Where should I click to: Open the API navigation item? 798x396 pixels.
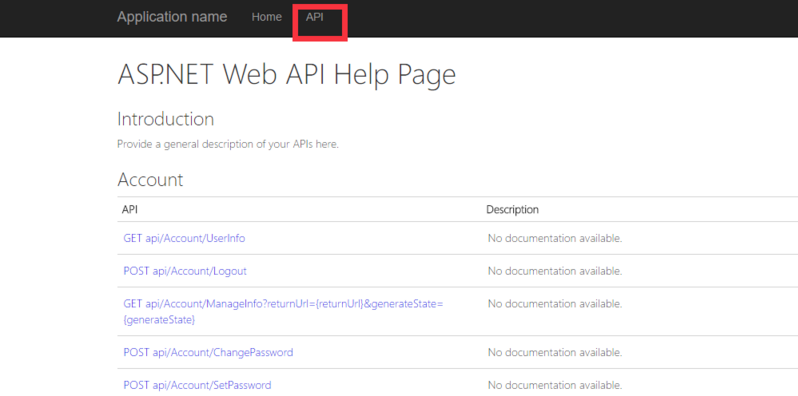(315, 17)
